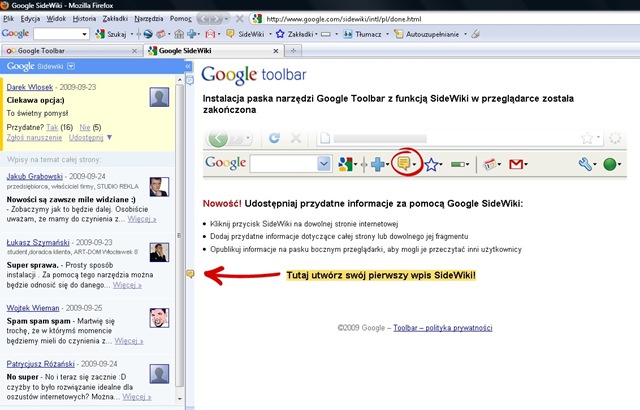This screenshot has height=410, width=640.
Task: Click the highlighter icon on toolbar
Action: pyautogui.click(x=475, y=34)
